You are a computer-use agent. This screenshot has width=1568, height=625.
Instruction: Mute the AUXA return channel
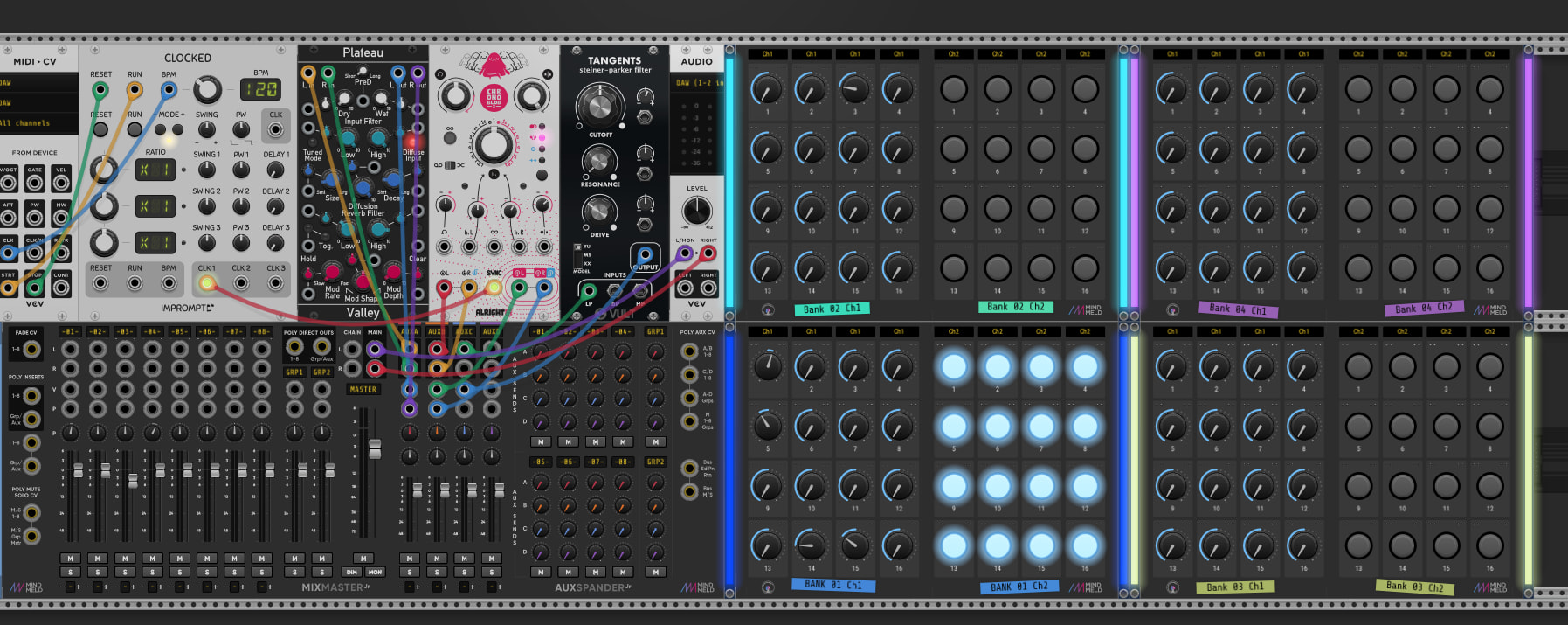410,559
